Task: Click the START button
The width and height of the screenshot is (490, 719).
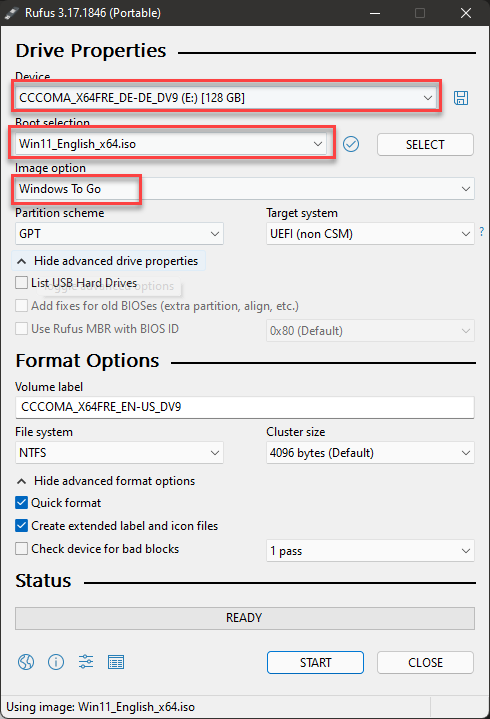Action: click(x=315, y=663)
